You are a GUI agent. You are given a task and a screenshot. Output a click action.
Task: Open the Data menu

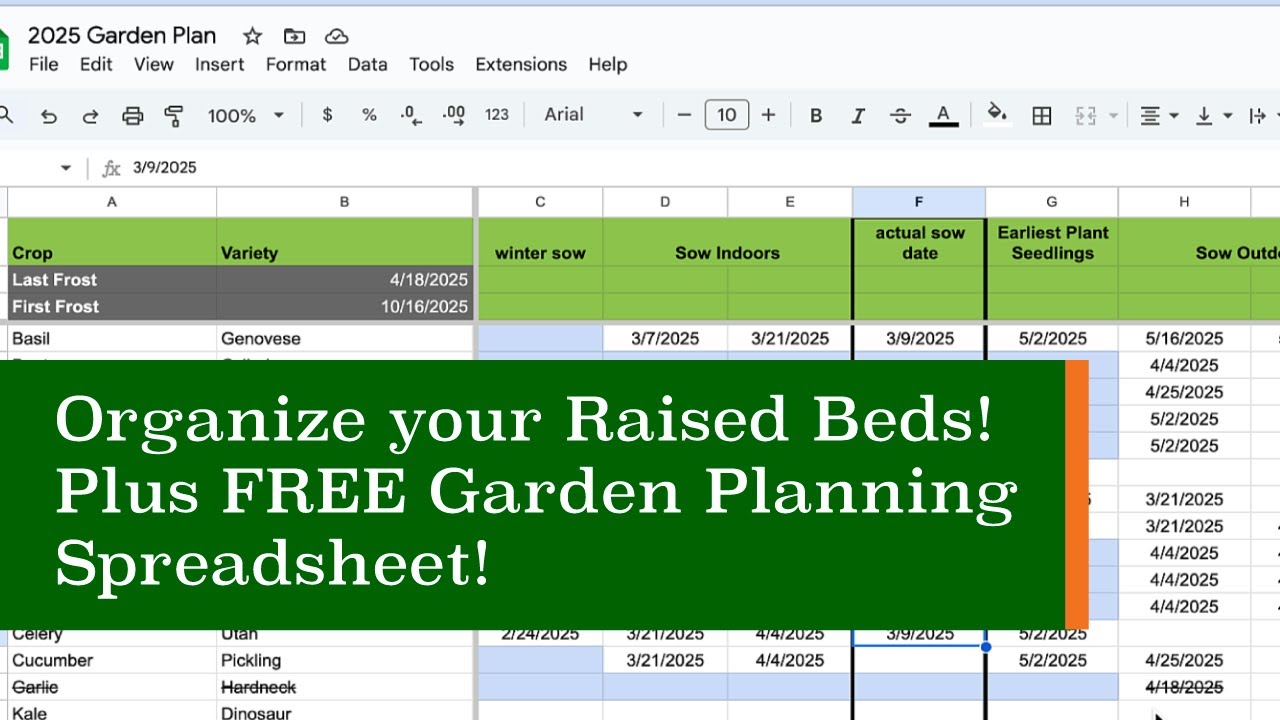coord(367,64)
